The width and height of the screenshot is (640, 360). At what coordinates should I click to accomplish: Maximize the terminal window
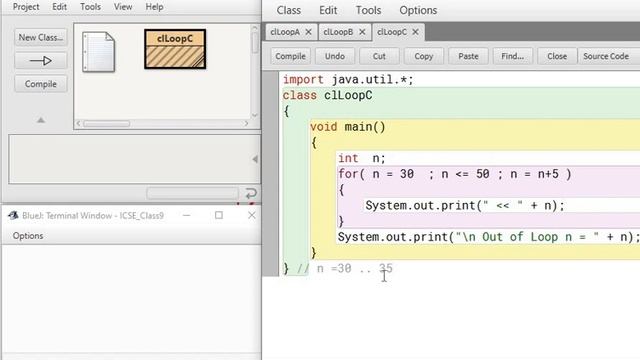pos(219,215)
